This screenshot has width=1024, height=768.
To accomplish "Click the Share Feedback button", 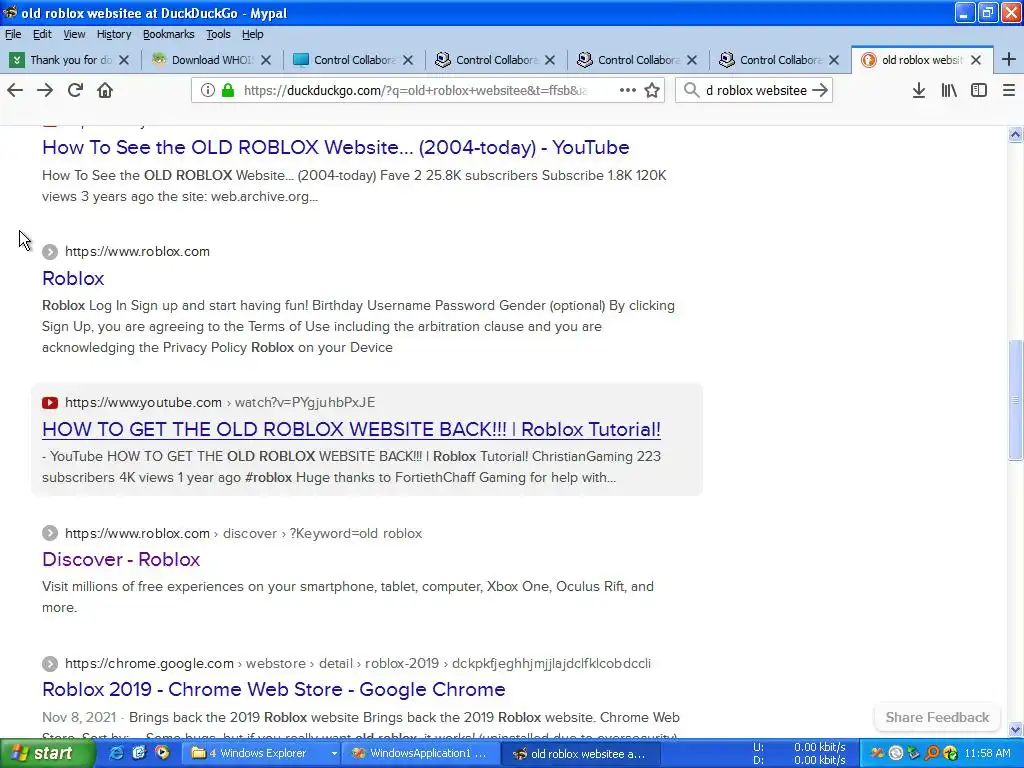I will pyautogui.click(x=937, y=718).
